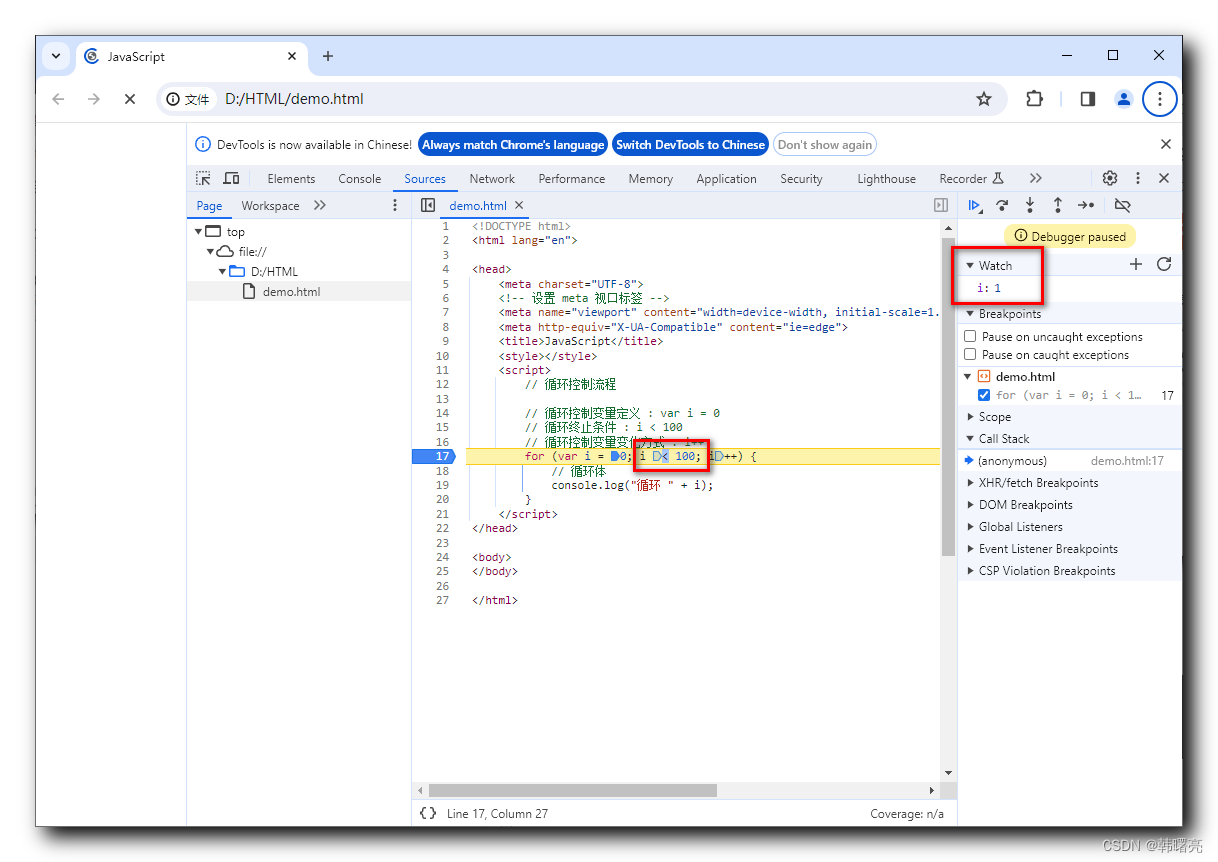Collapse the D:/HTML folder
This screenshot has height=862, width=1218.
222,272
